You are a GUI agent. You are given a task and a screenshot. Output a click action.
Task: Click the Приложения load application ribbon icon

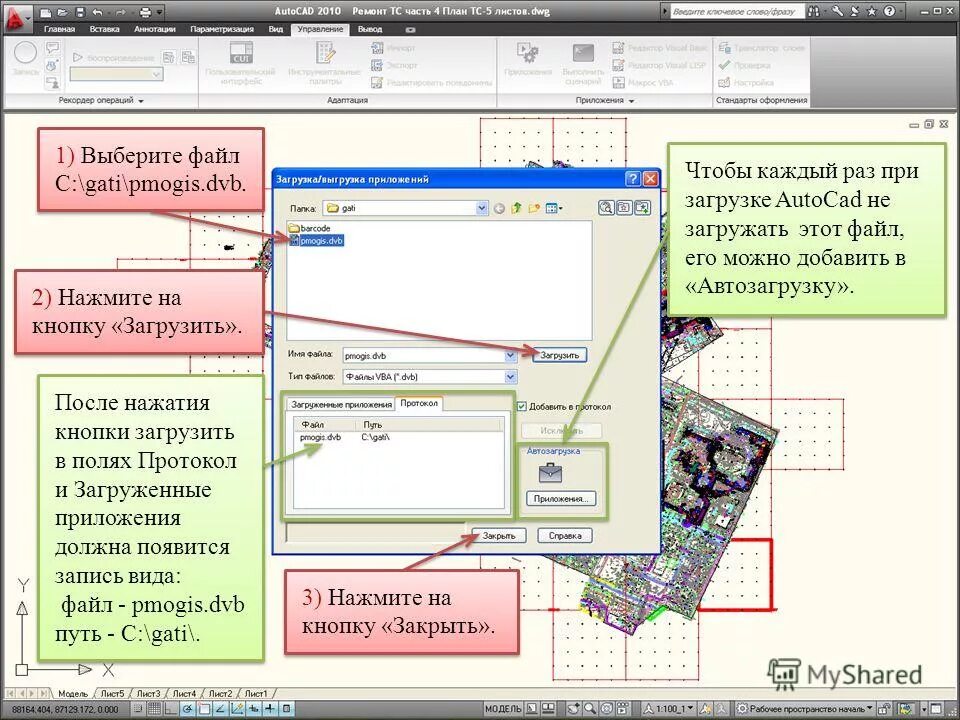point(527,53)
